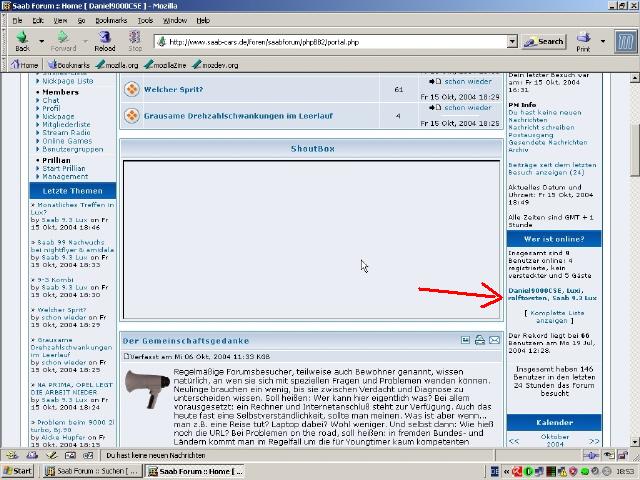640x480 pixels.
Task: Open the Stream Radio sidebar link
Action: (x=66, y=133)
